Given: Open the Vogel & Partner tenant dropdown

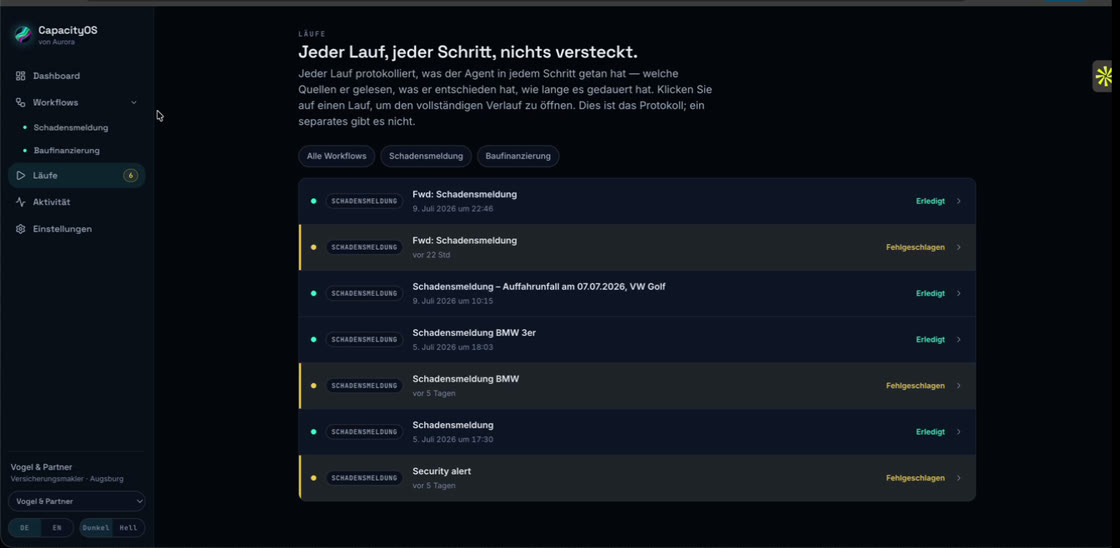Looking at the screenshot, I should coord(76,501).
